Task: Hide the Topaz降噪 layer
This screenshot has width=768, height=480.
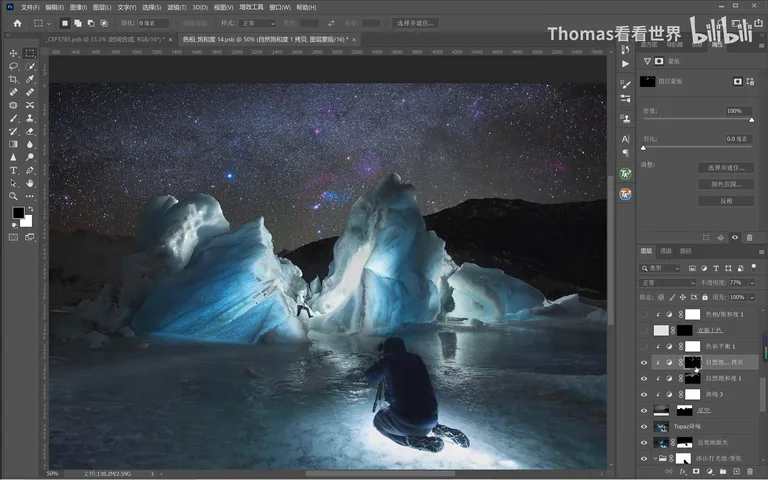Action: pyautogui.click(x=644, y=427)
